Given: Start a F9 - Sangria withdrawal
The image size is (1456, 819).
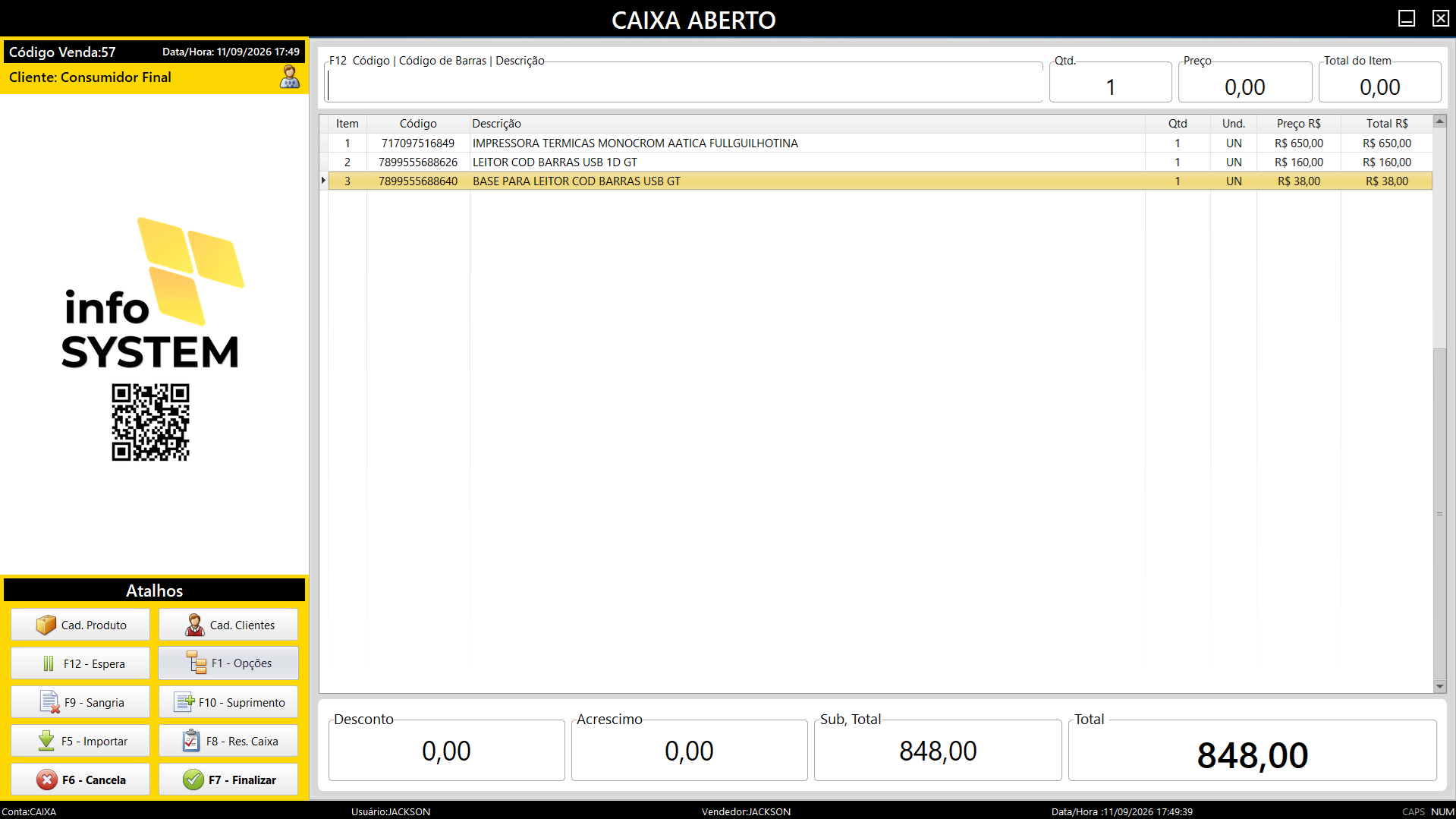Looking at the screenshot, I should coord(80,702).
